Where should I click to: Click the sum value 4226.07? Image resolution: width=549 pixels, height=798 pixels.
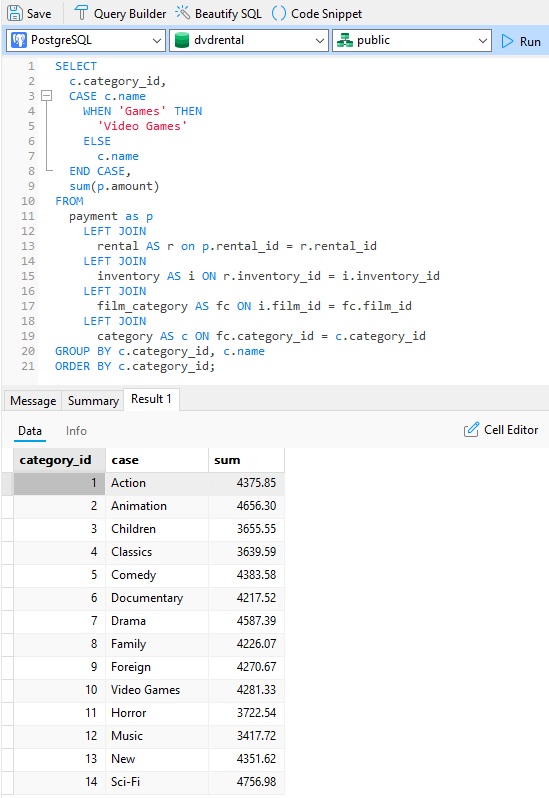(246, 644)
